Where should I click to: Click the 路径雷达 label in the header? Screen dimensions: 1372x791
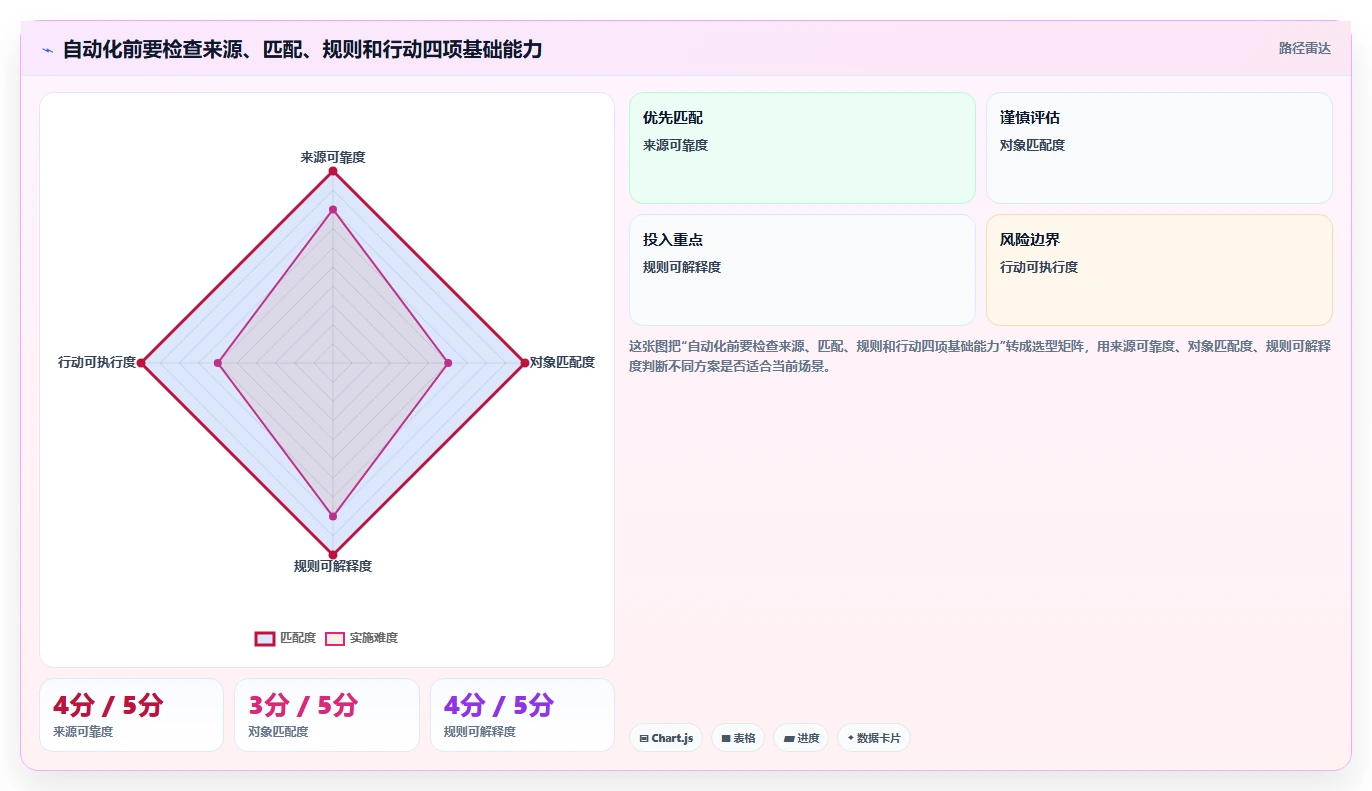coord(1305,48)
